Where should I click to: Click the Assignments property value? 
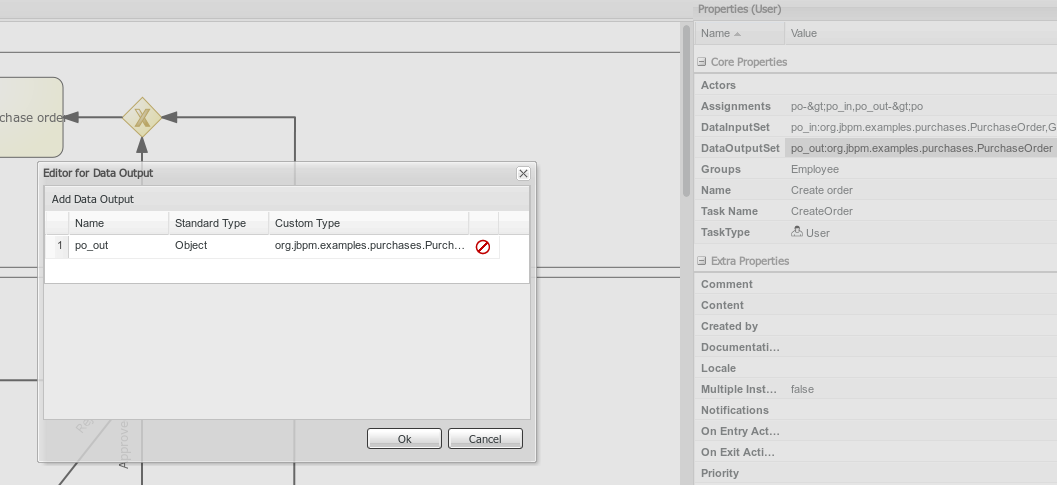pyautogui.click(x=920, y=106)
